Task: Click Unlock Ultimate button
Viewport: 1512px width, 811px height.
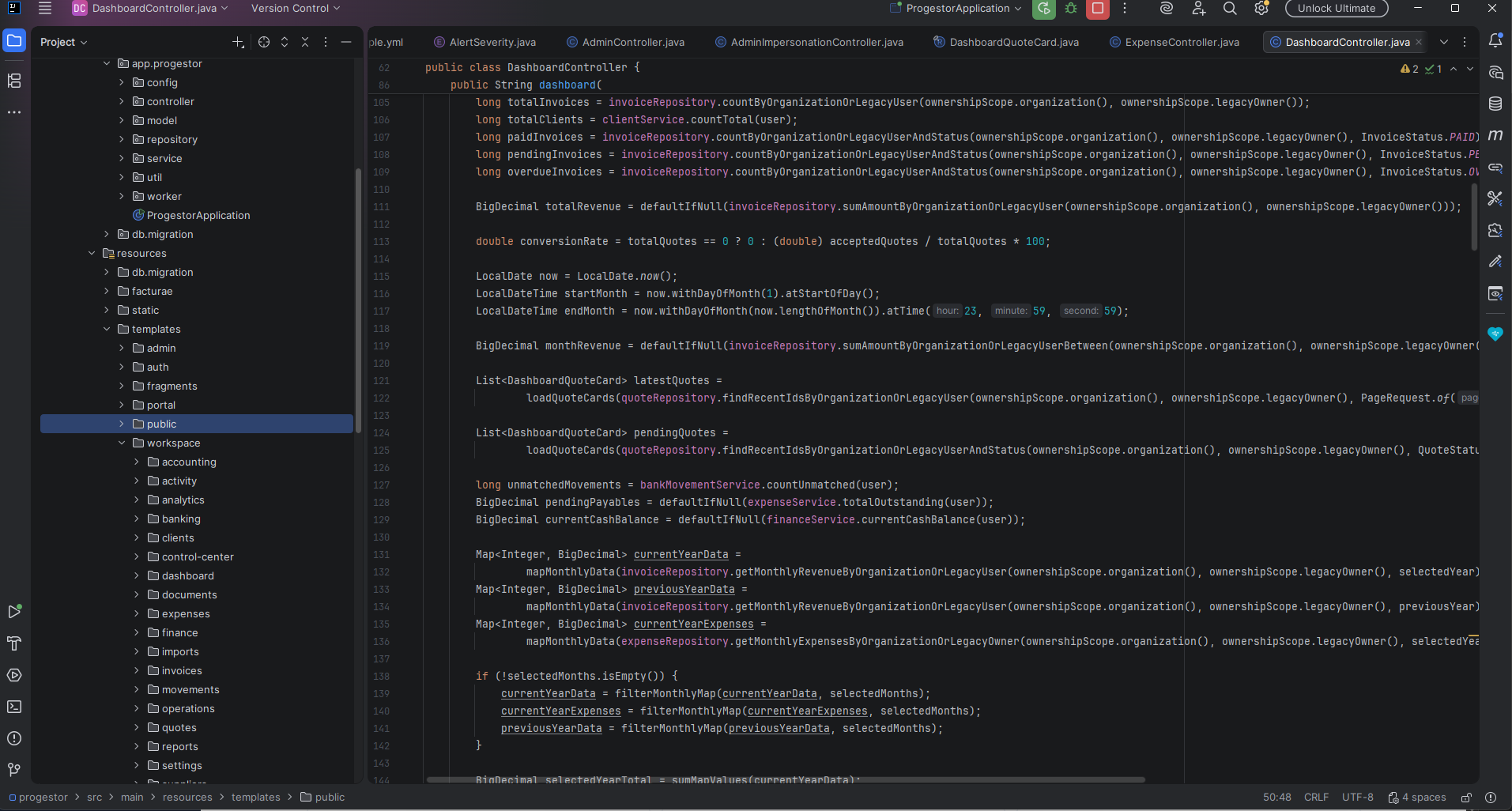Action: click(1337, 8)
